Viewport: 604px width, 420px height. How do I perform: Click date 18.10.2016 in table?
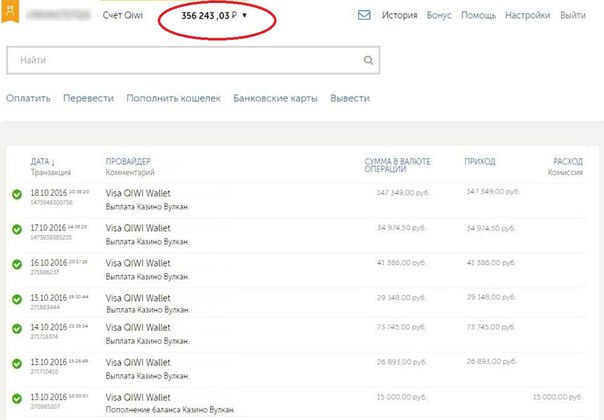[x=49, y=193]
